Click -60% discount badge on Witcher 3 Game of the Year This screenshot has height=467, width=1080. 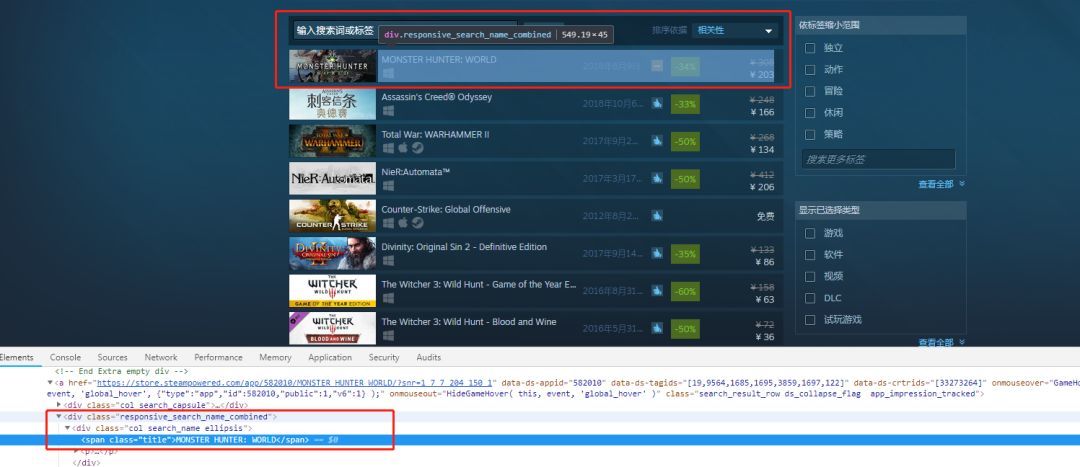(x=685, y=291)
